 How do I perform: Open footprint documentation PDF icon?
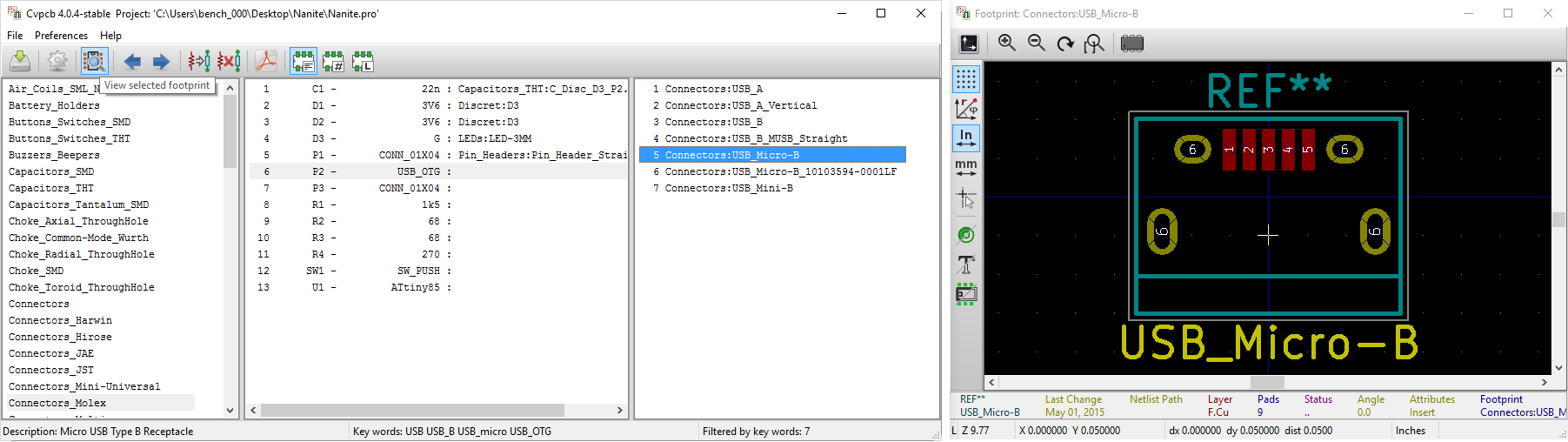point(266,61)
